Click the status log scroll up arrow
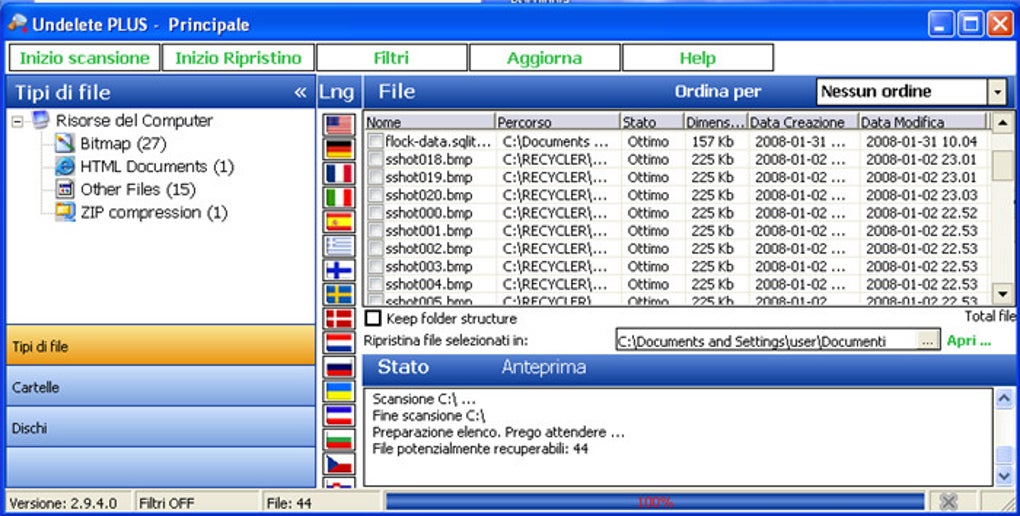This screenshot has width=1020, height=516. [1004, 398]
